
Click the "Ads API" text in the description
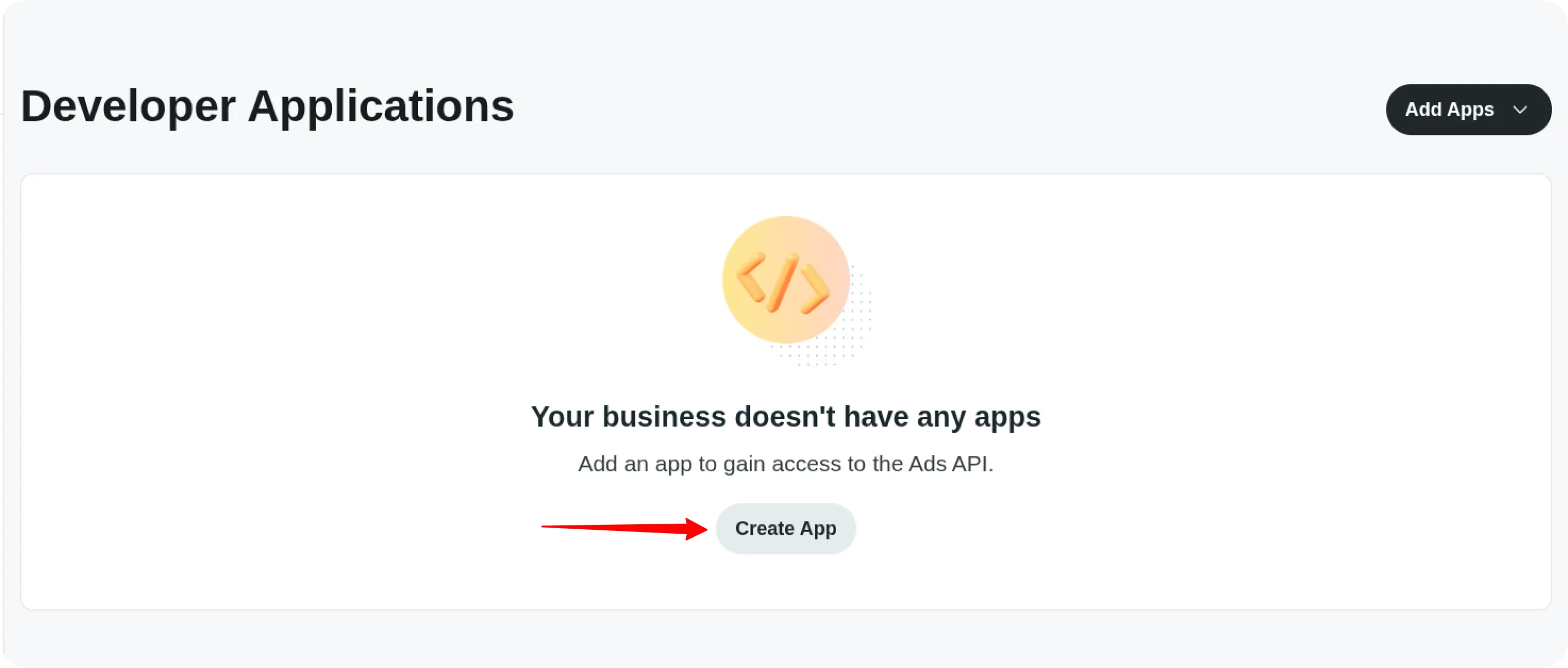click(950, 463)
